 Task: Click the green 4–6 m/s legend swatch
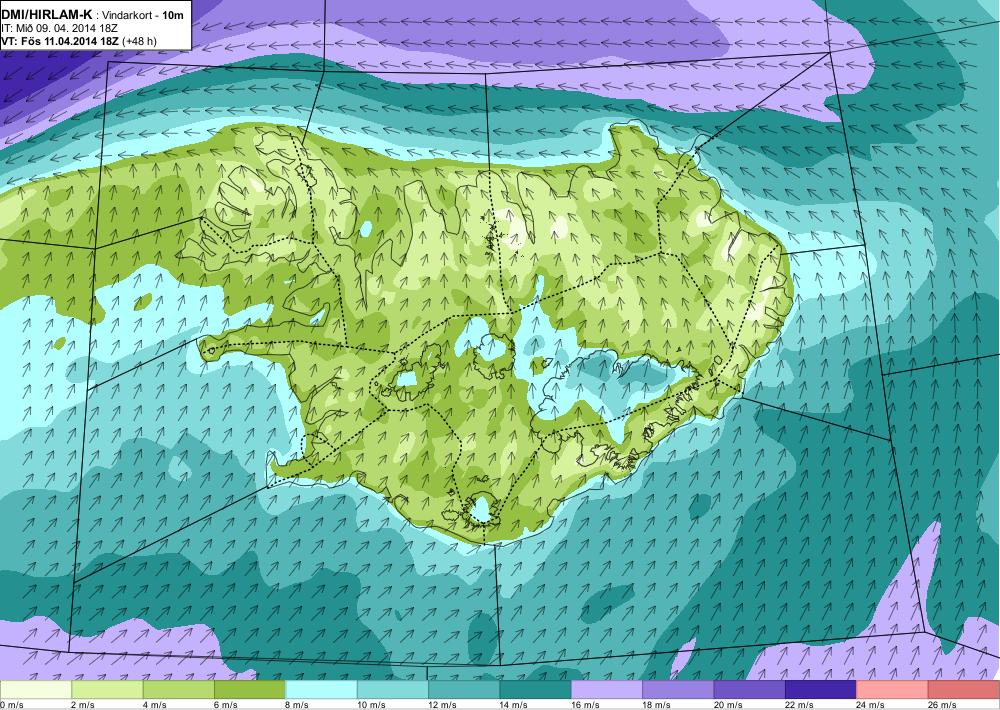pos(179,690)
